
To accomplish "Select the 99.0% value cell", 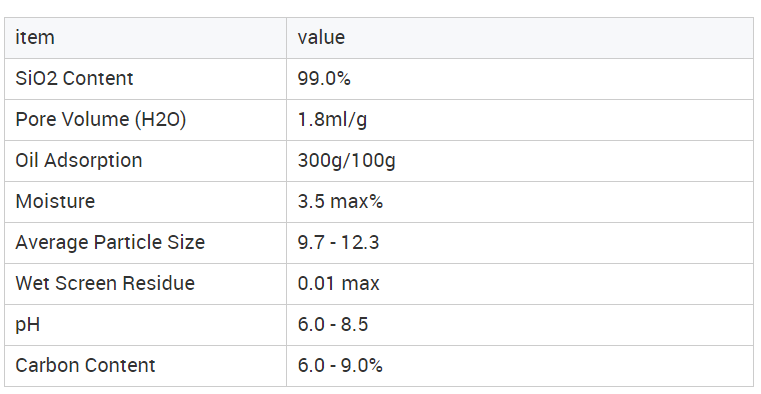I will (x=520, y=79).
